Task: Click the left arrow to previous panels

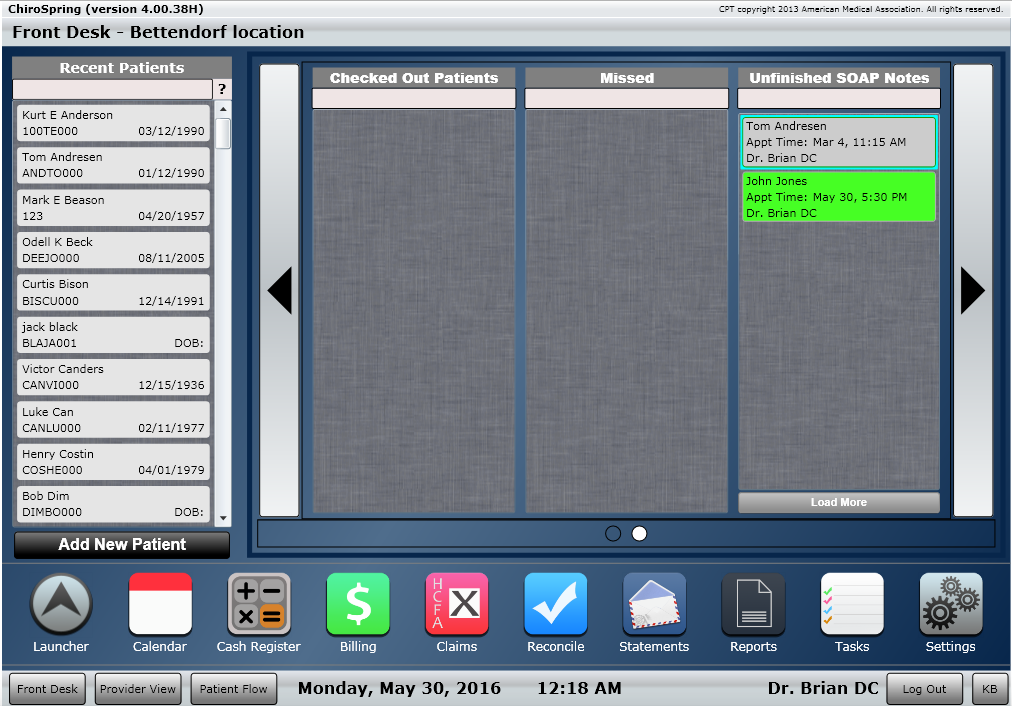Action: [x=280, y=291]
